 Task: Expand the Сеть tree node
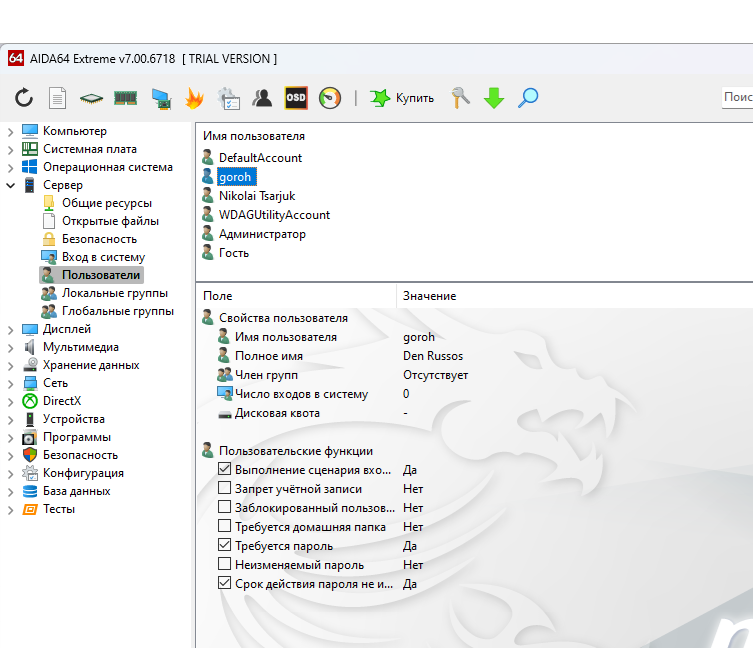pos(11,384)
